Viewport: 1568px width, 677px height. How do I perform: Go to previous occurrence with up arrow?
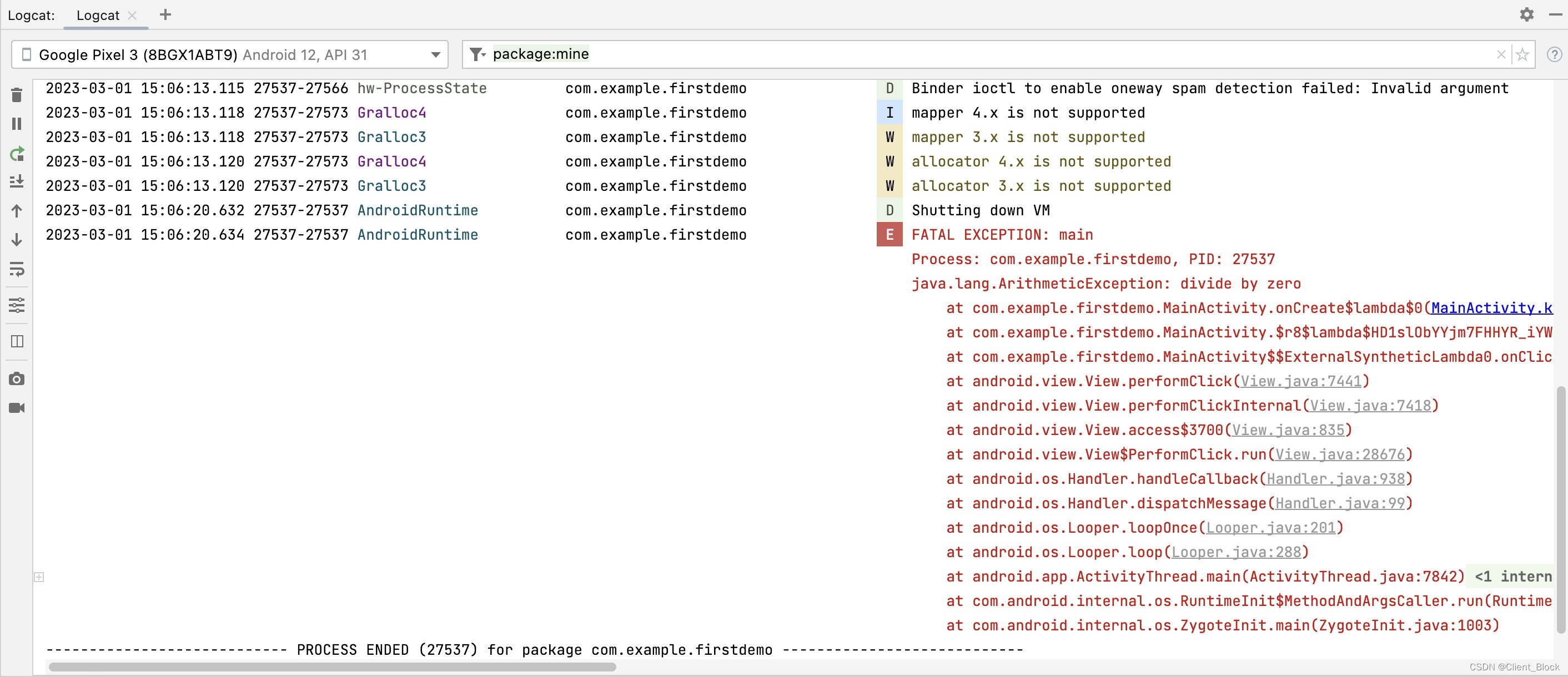tap(17, 211)
